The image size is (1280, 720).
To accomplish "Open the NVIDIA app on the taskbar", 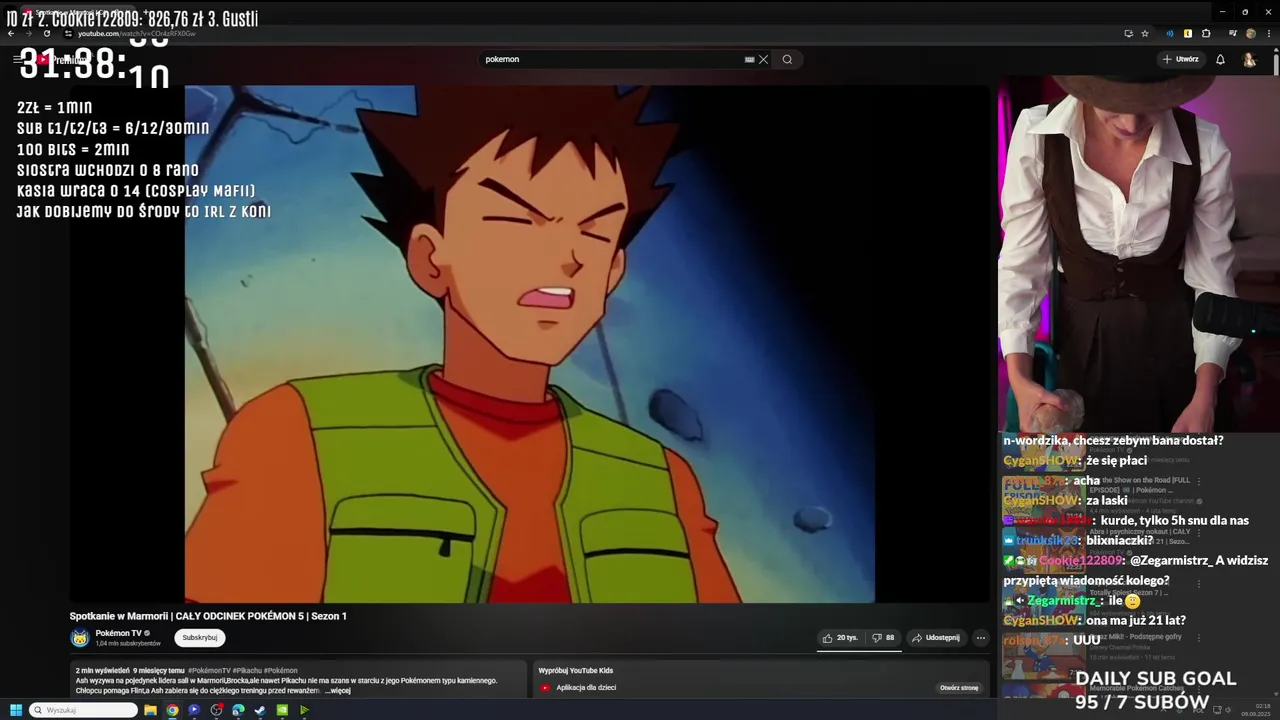I will point(282,710).
